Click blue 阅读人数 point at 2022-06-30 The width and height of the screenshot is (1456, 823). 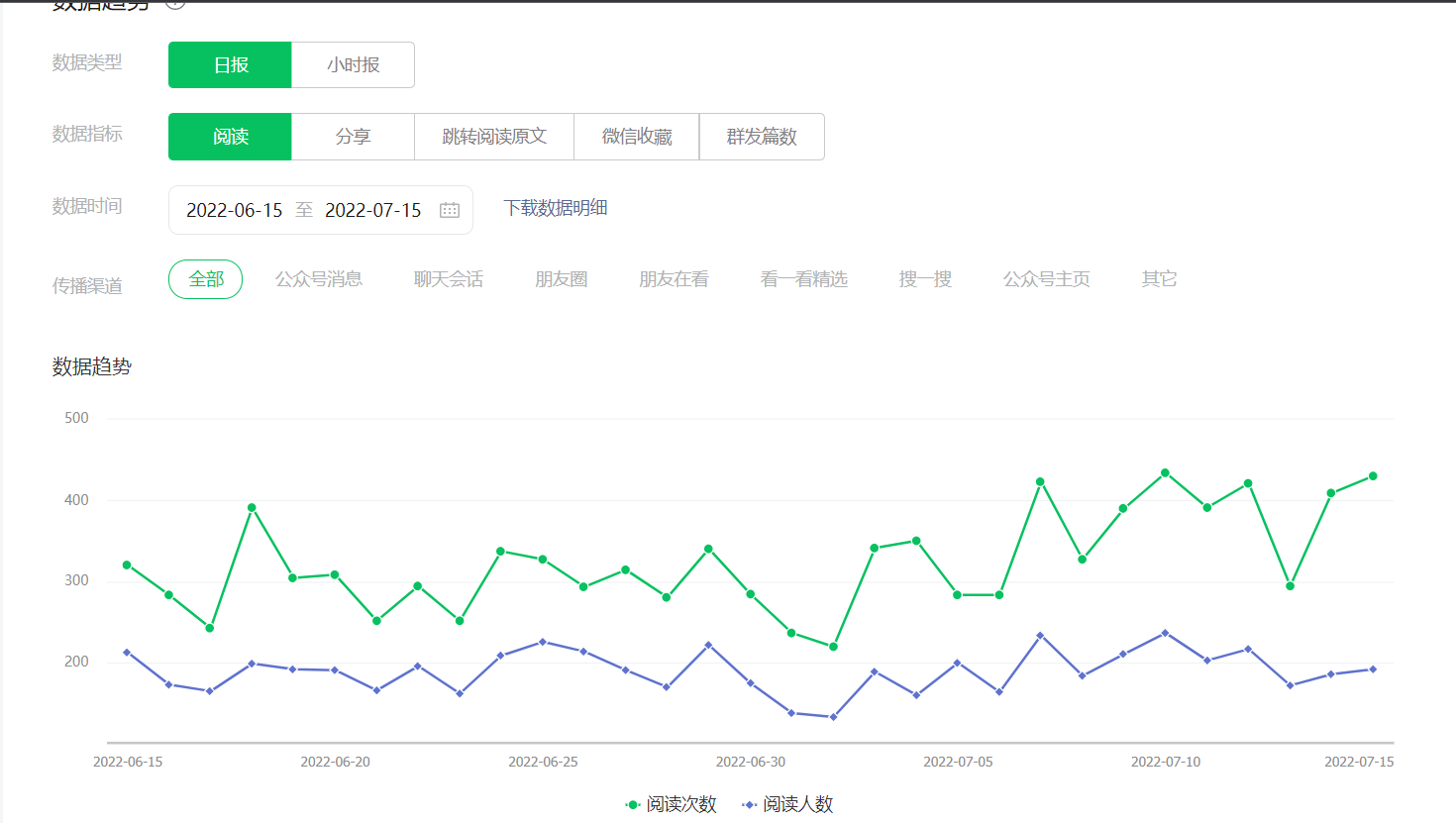point(751,683)
